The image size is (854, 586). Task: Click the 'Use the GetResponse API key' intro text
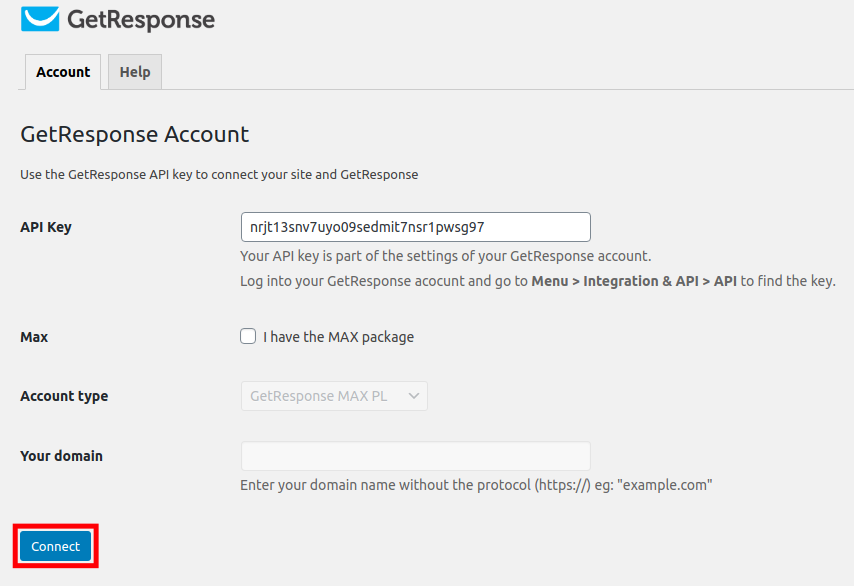[219, 174]
